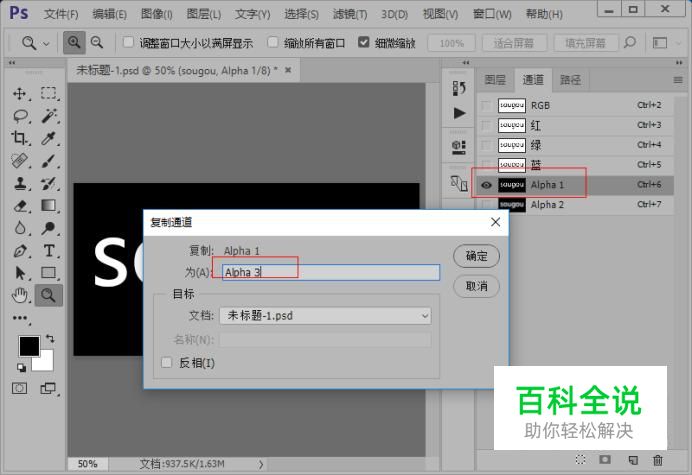Select the Blur tool
Viewport: 692px width, 475px height.
coord(20,228)
